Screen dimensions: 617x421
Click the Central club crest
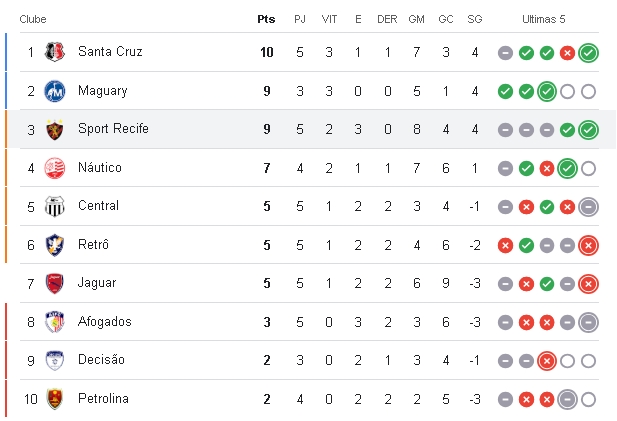[55, 207]
